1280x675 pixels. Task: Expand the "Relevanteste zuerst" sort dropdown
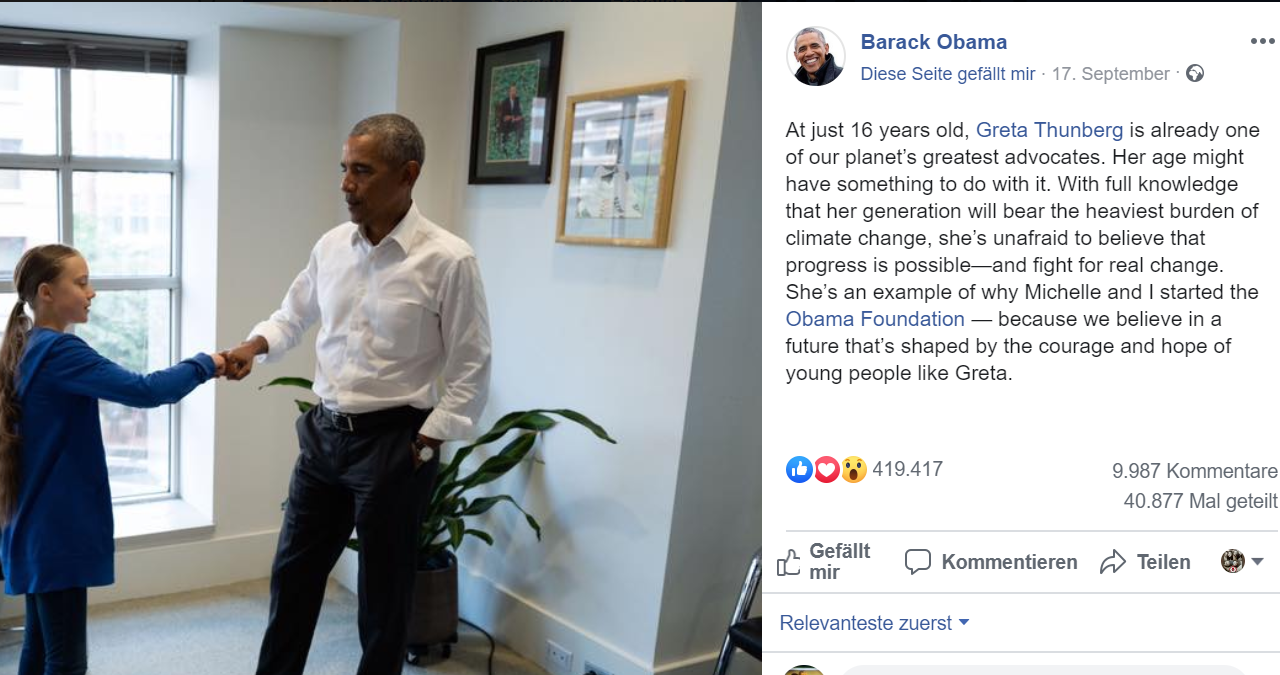click(x=874, y=623)
